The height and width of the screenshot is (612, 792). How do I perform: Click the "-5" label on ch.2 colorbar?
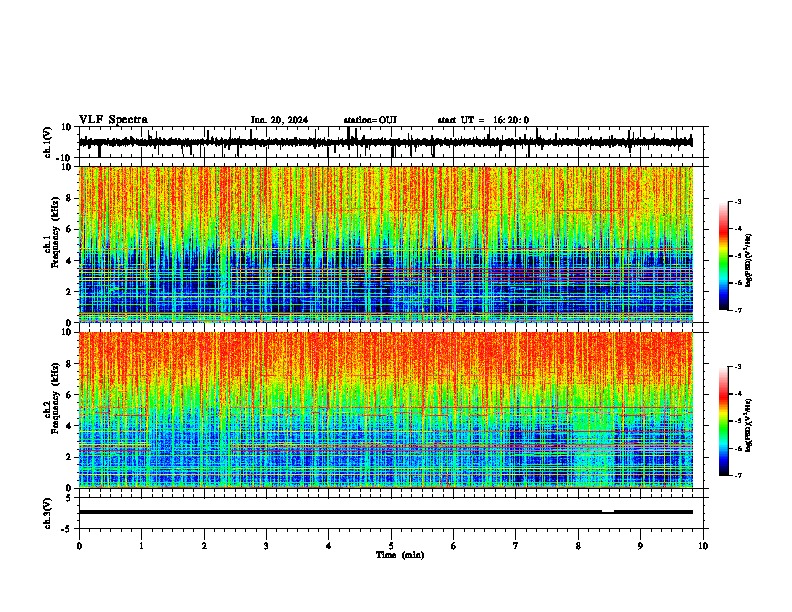point(738,421)
